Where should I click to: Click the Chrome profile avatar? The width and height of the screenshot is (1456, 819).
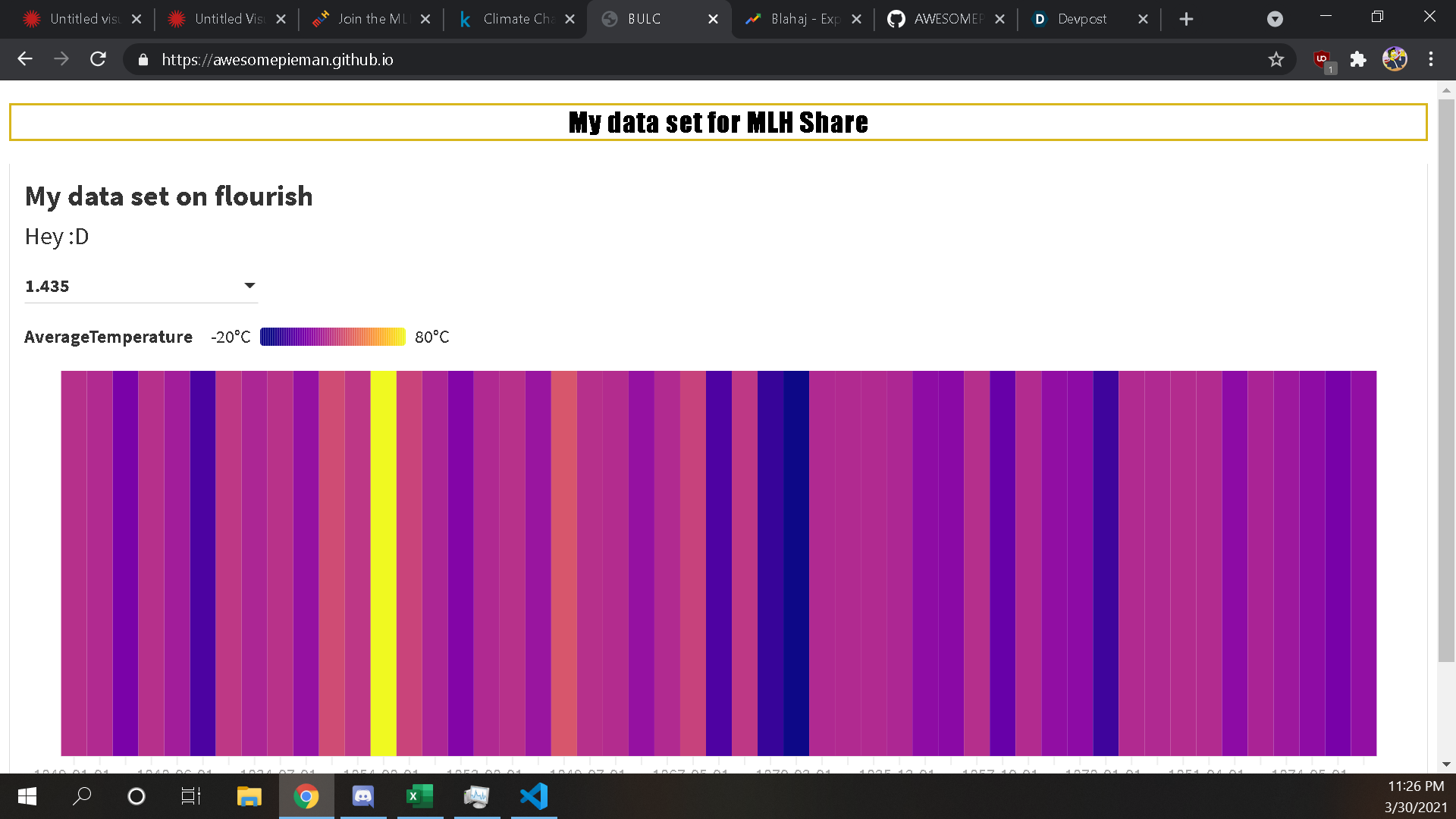[1396, 58]
